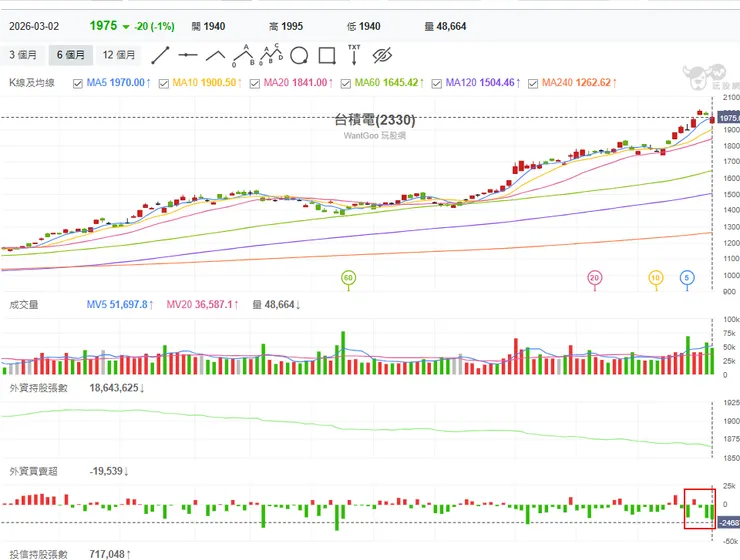Click the MV20 36,587.1 value
This screenshot has width=740, height=560.
click(202, 305)
